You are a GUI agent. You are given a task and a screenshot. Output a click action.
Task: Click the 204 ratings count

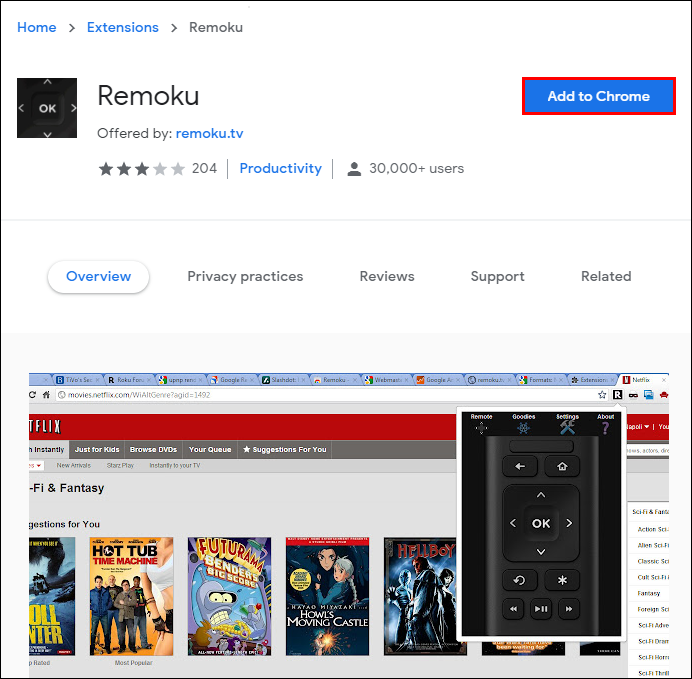pos(204,168)
